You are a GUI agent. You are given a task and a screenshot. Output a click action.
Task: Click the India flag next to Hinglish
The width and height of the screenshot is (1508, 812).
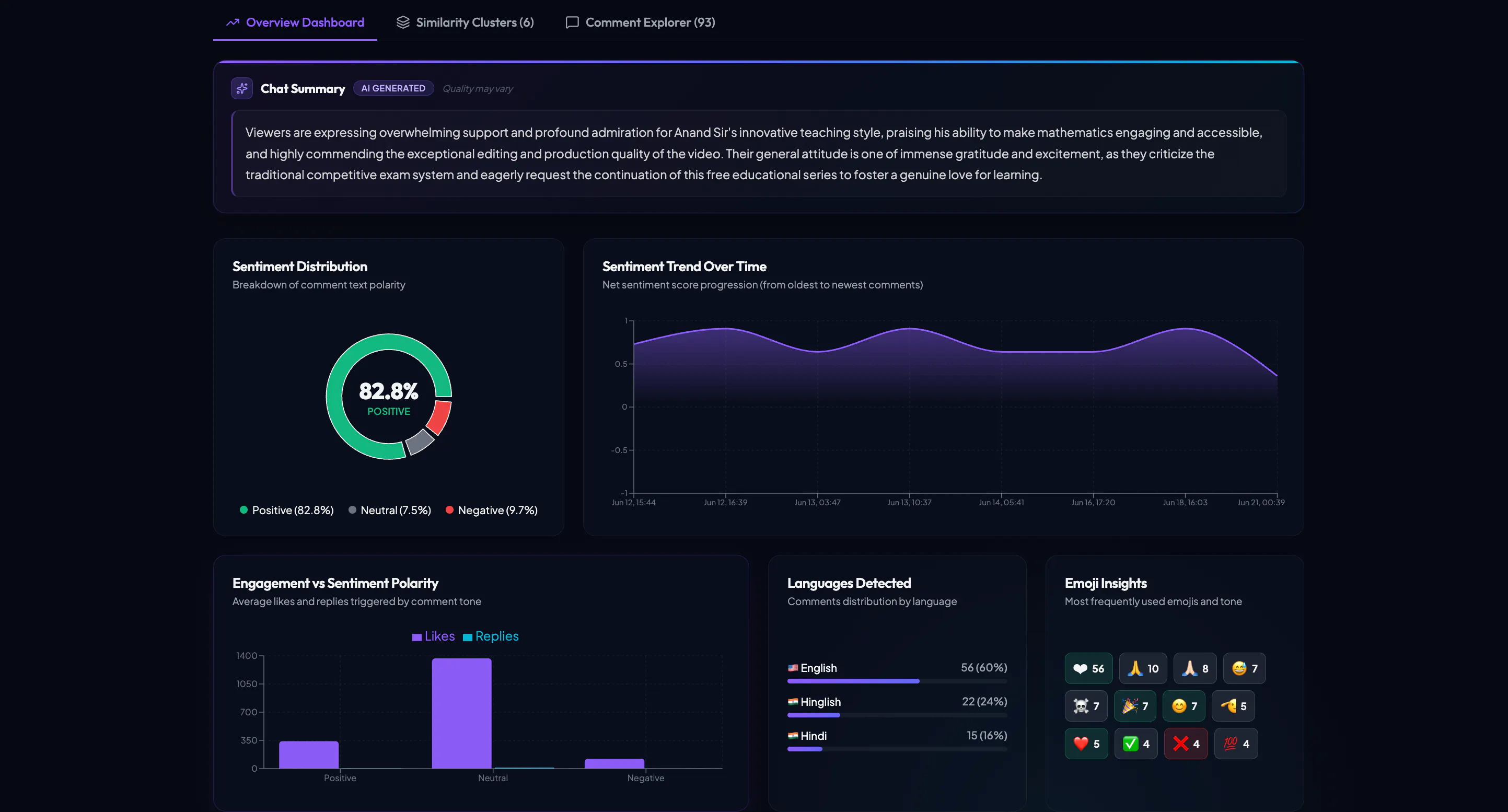pyautogui.click(x=793, y=702)
